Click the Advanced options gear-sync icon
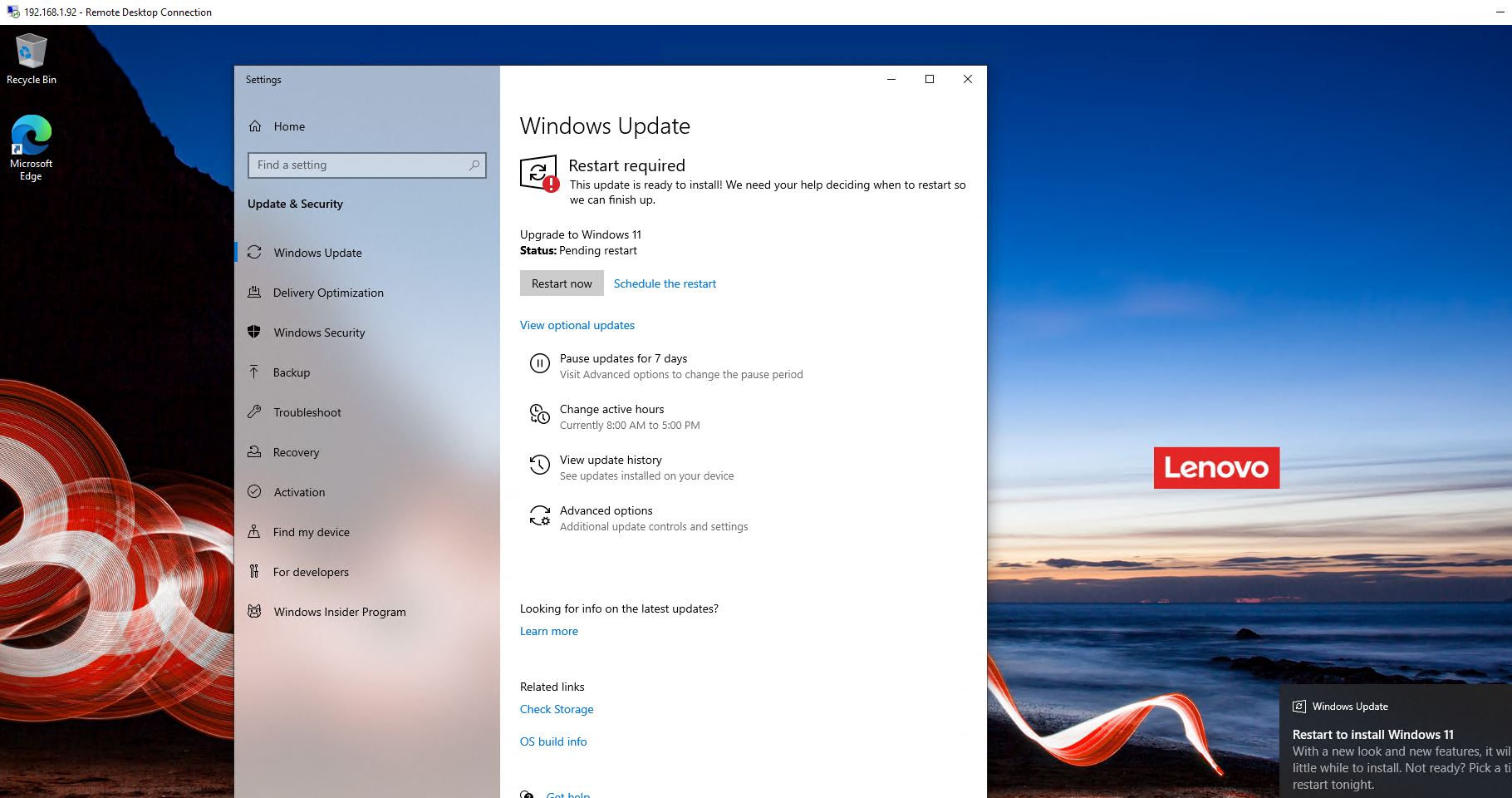 [540, 516]
